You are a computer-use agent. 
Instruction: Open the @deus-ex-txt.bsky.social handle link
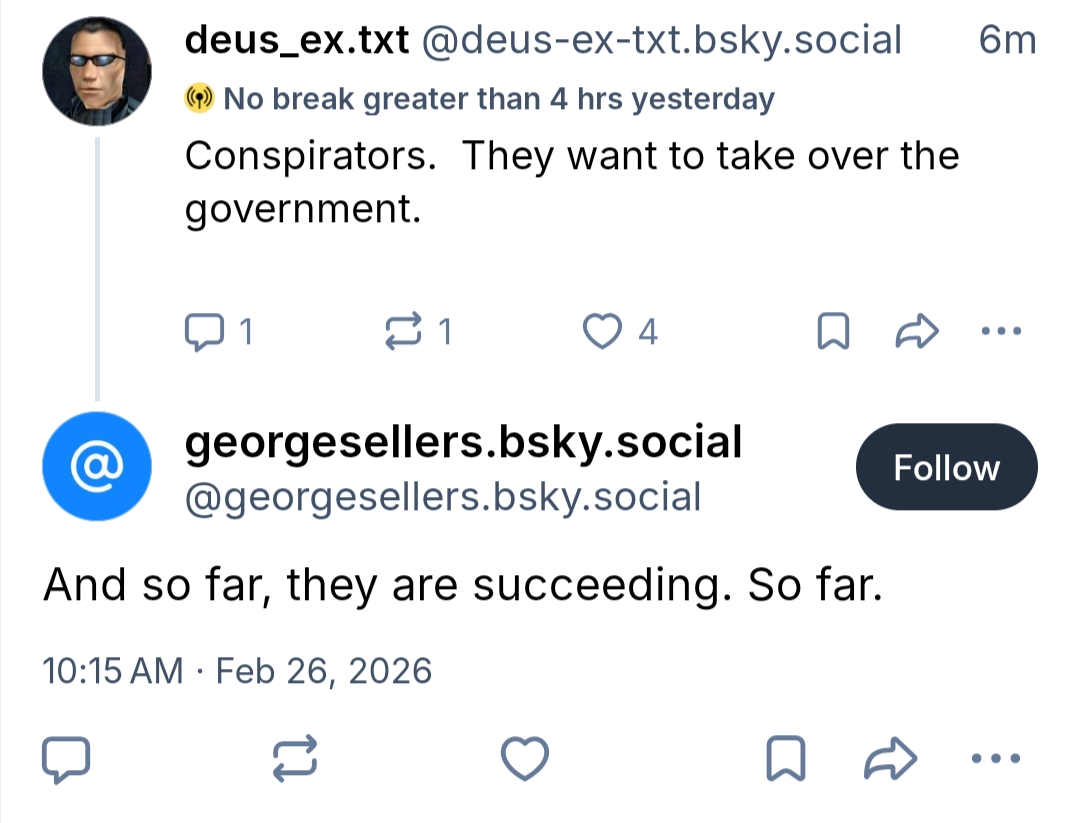click(x=662, y=41)
